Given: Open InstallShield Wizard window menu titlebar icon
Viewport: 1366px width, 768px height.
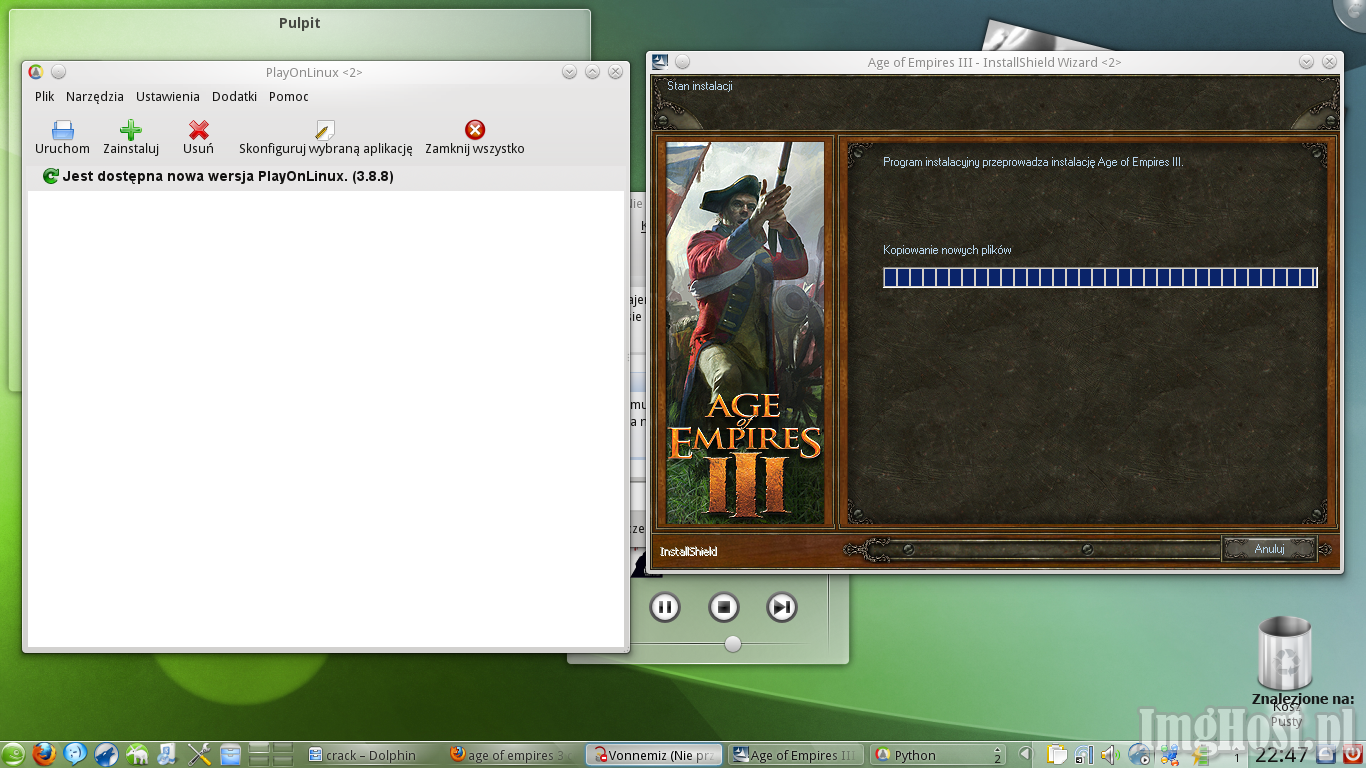Looking at the screenshot, I should tap(660, 62).
